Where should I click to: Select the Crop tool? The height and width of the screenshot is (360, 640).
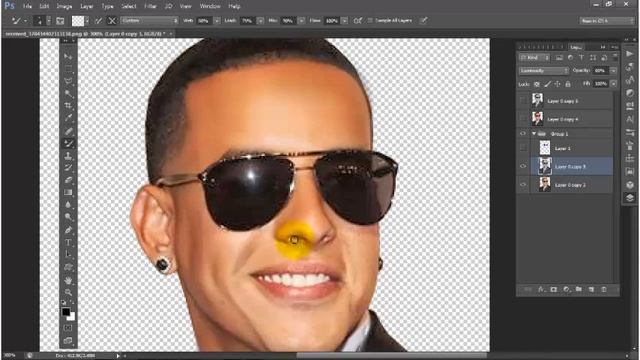[x=68, y=106]
